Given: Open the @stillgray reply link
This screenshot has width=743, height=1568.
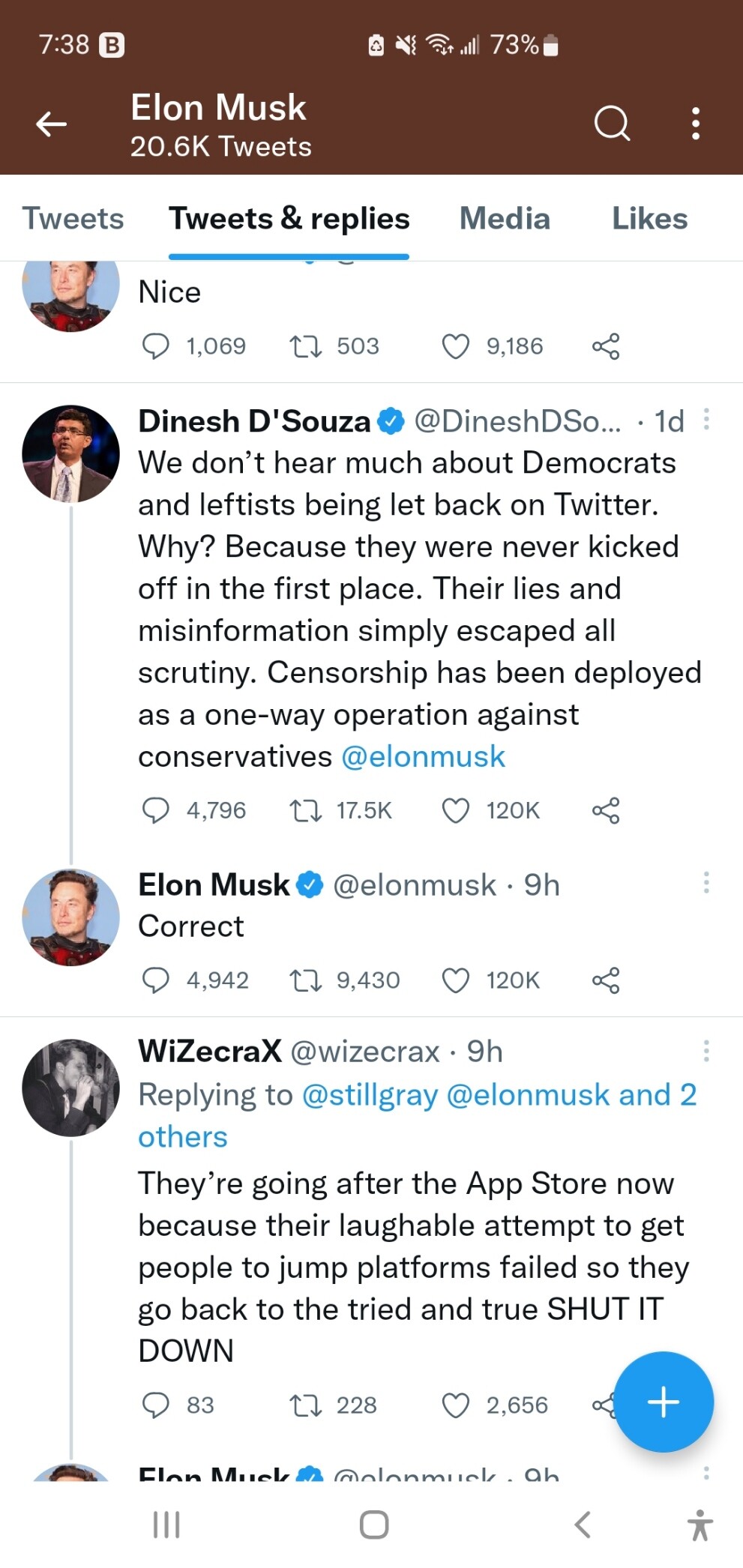Looking at the screenshot, I should pyautogui.click(x=370, y=1095).
